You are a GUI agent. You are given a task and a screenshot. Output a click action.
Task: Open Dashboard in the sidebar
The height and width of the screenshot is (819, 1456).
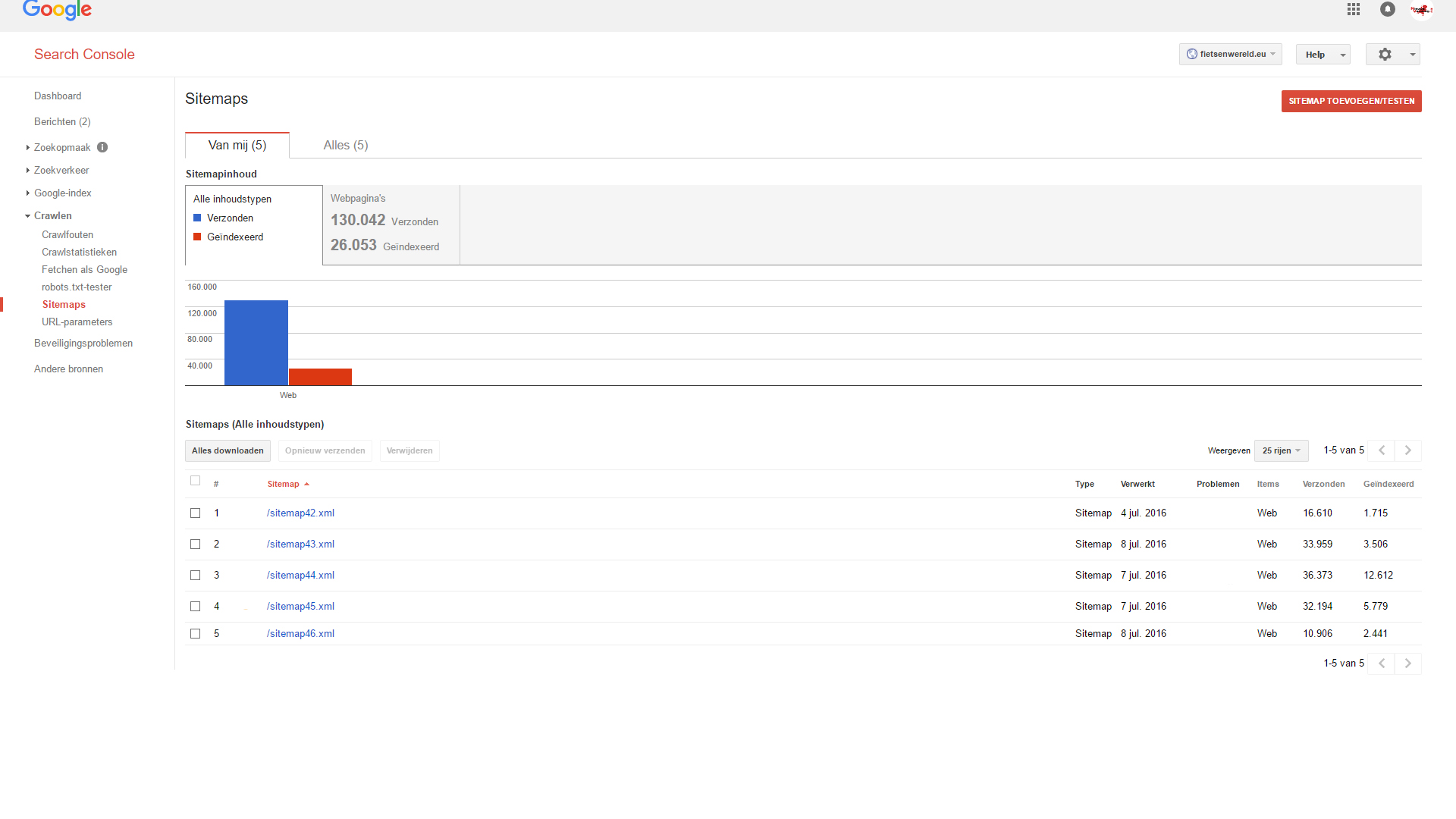(58, 96)
